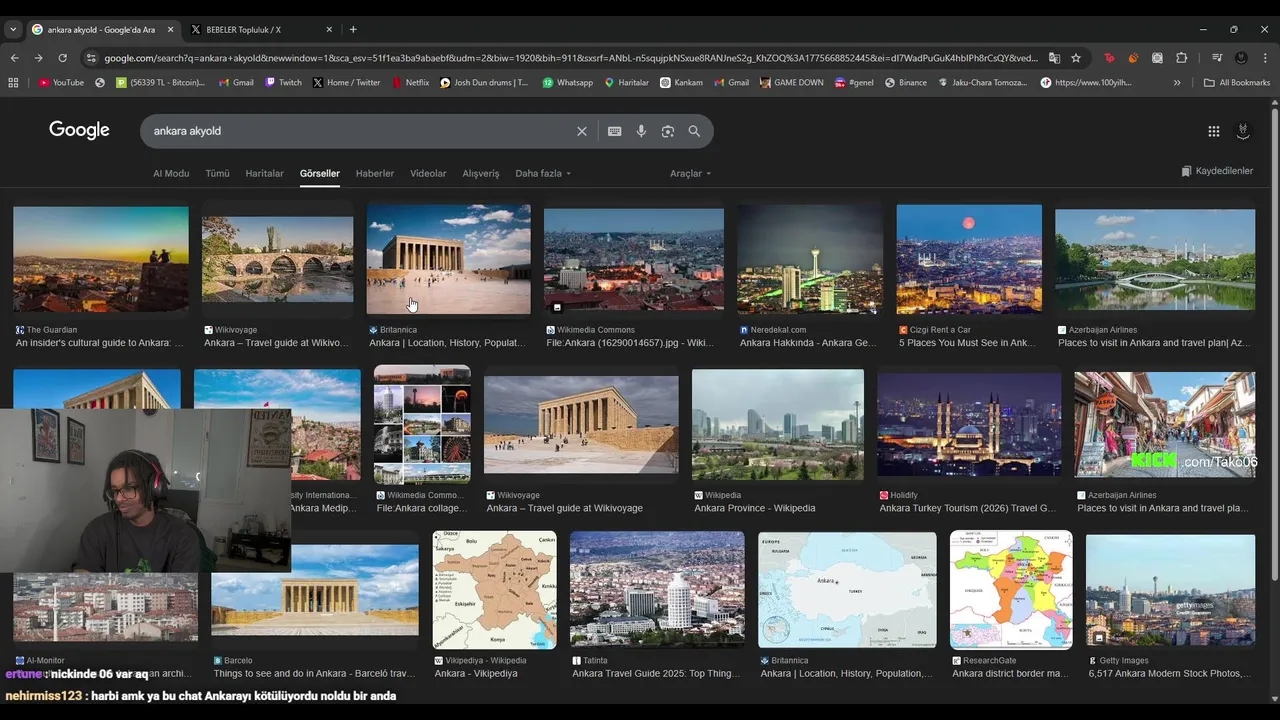Open the Chrome profile avatar
This screenshot has width=1280, height=720.
(1241, 58)
